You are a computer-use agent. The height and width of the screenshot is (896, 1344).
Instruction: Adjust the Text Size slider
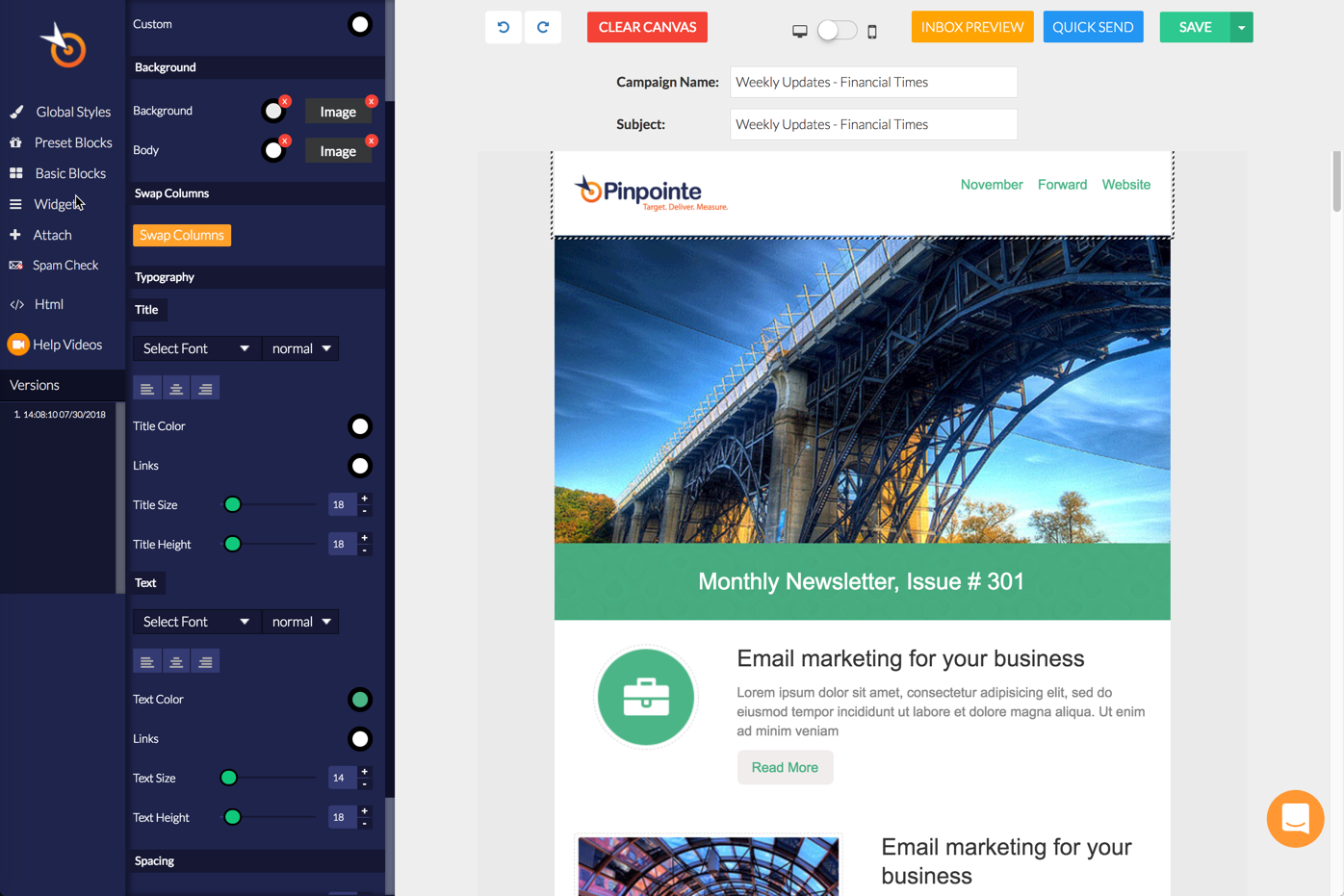(228, 778)
